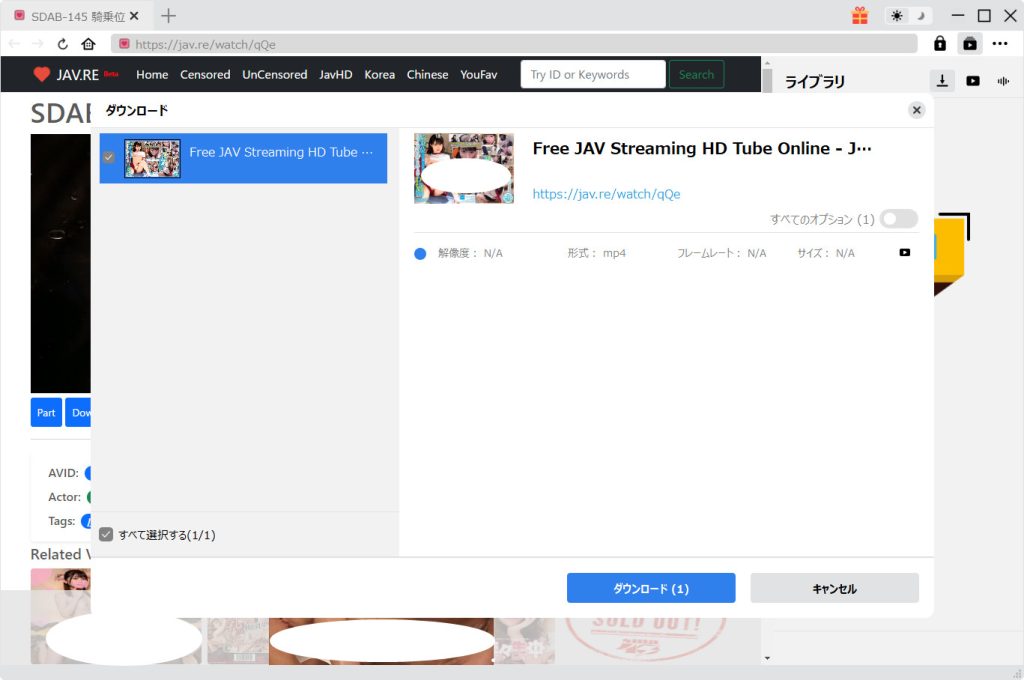Close the ダウンロード dialog with X
The width and height of the screenshot is (1024, 680).
[916, 110]
